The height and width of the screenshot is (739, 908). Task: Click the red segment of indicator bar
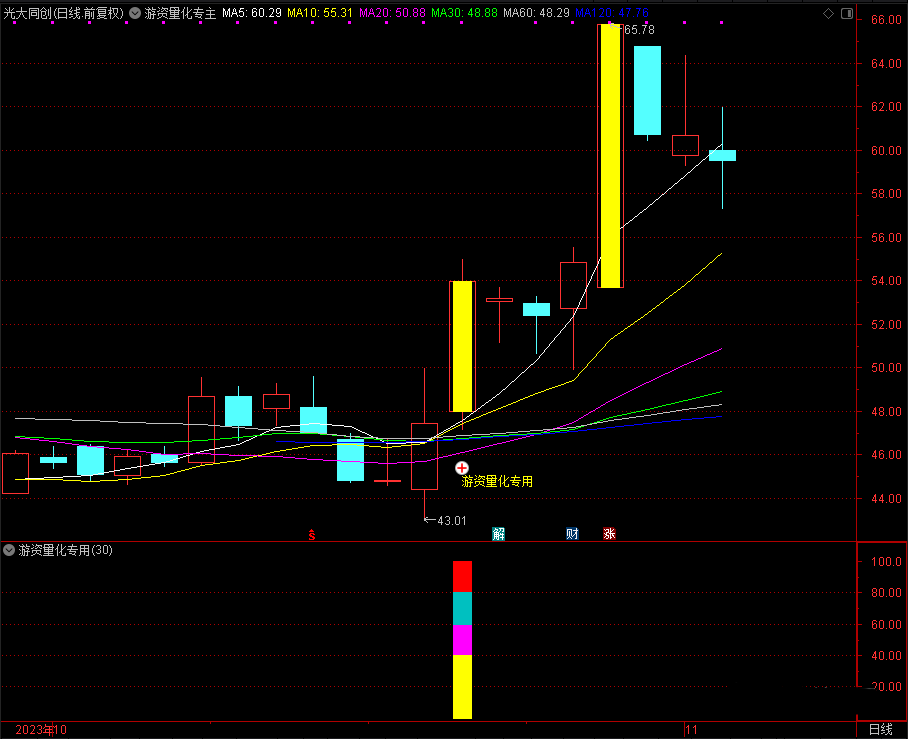click(462, 576)
